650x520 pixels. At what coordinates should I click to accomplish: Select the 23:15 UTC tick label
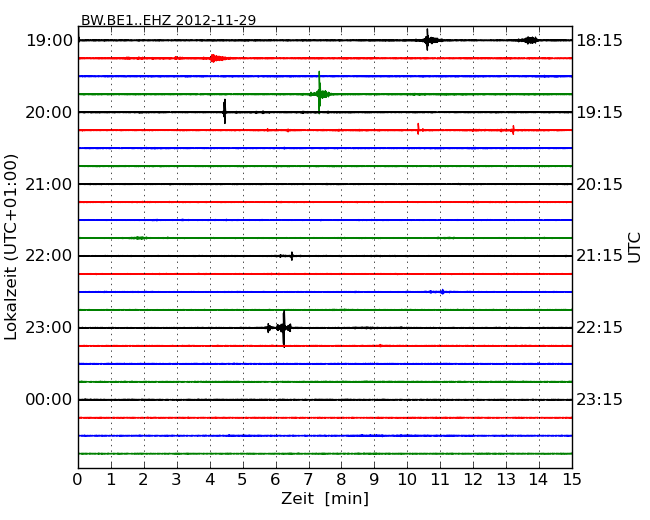pos(599,399)
